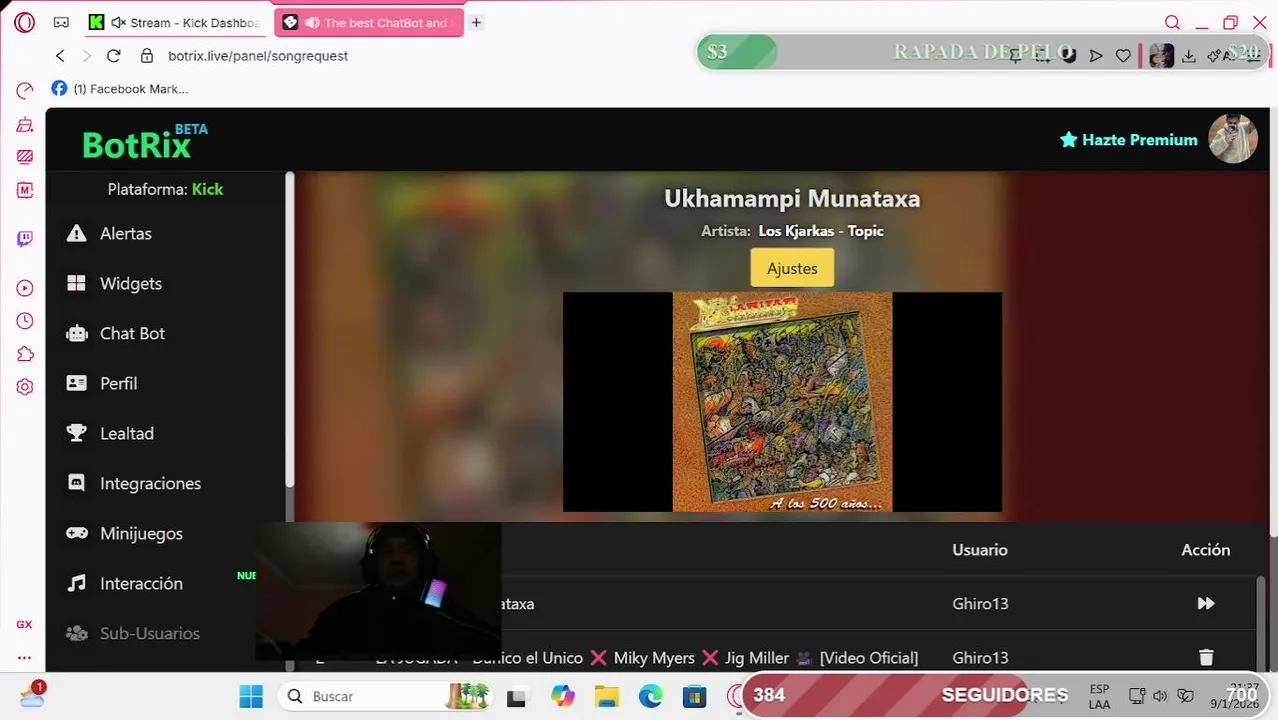Unmute the Kick Dashboard tab speaker icon
Viewport: 1278px width, 720px height.
click(118, 22)
